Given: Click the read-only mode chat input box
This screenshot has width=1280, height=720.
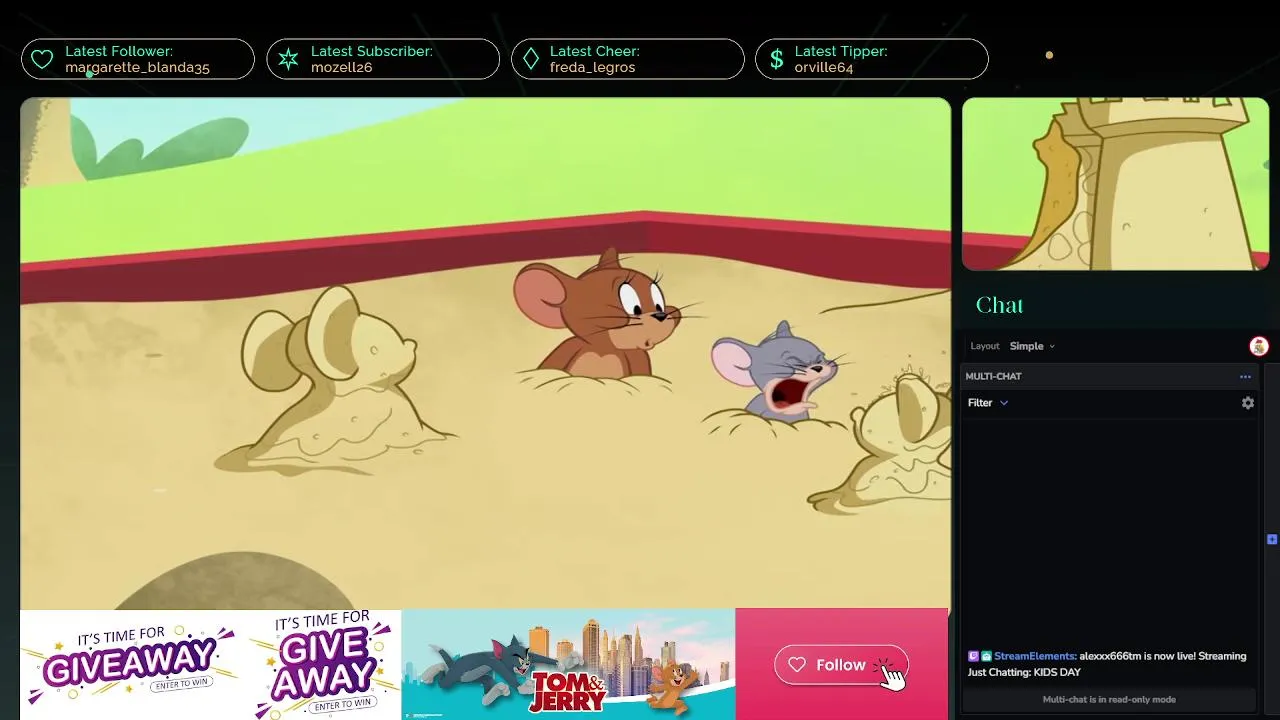Looking at the screenshot, I should (x=1109, y=699).
